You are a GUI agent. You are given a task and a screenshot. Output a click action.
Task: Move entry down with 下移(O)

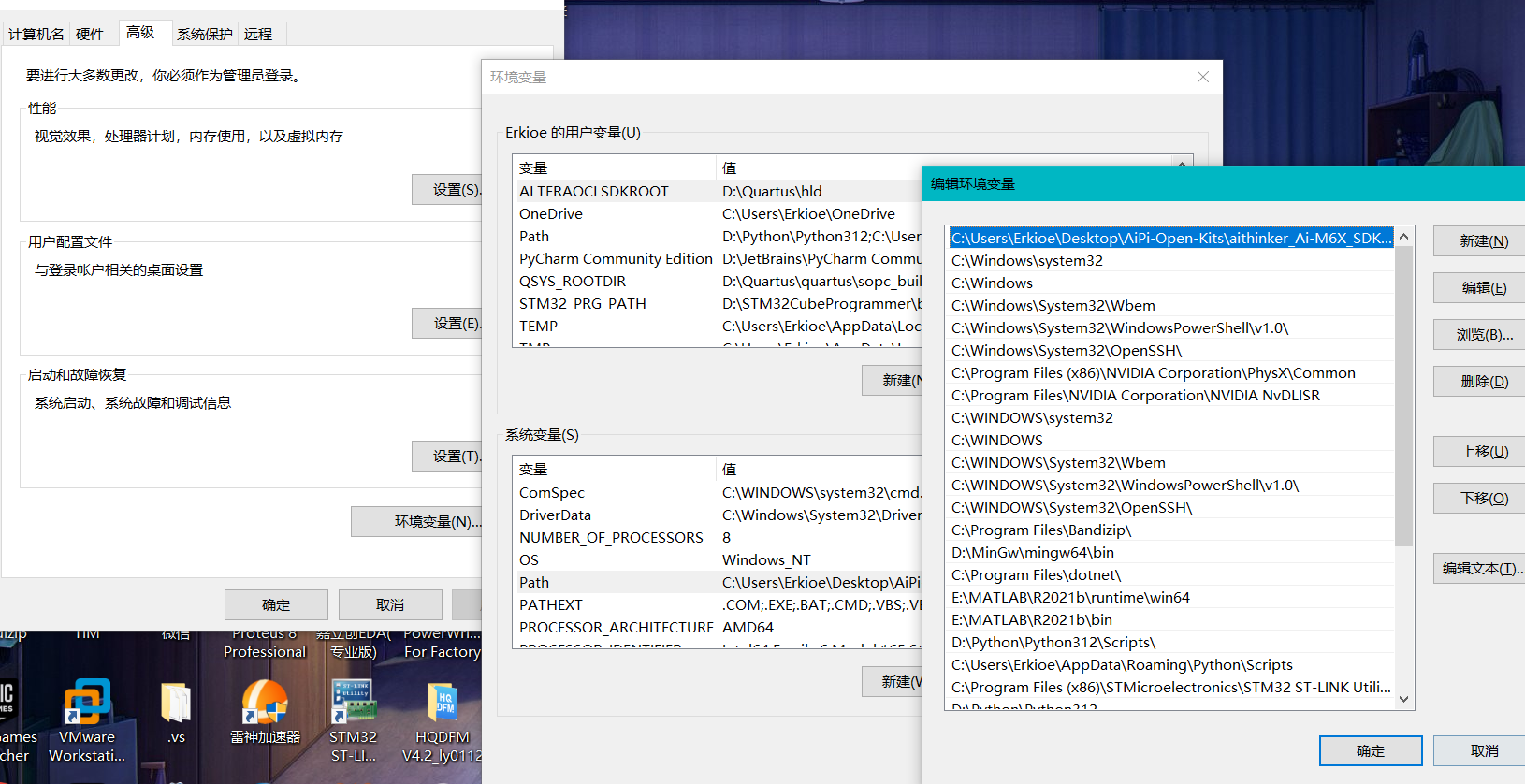click(x=1481, y=498)
